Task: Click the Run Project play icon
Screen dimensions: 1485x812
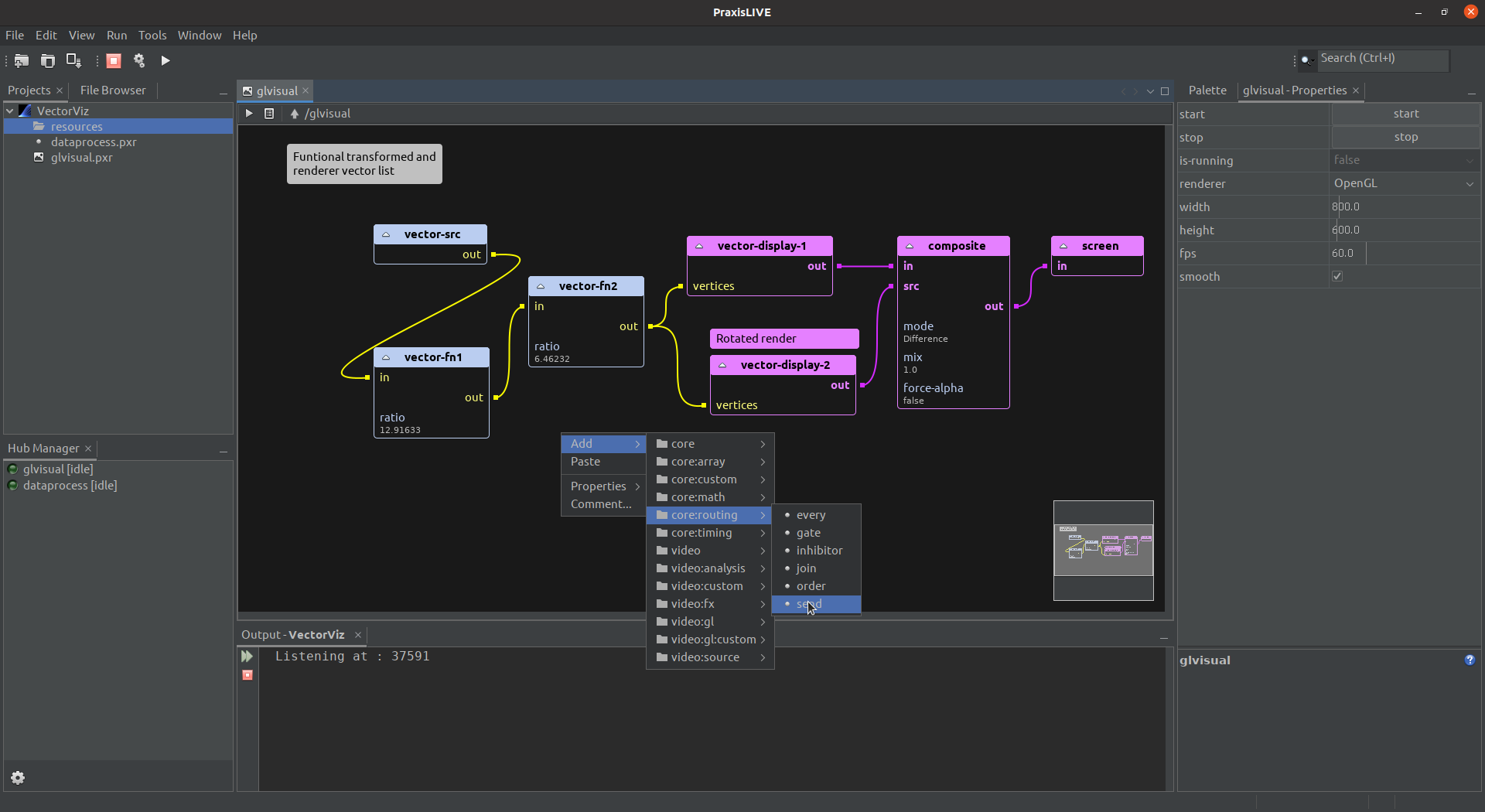Action: click(166, 60)
